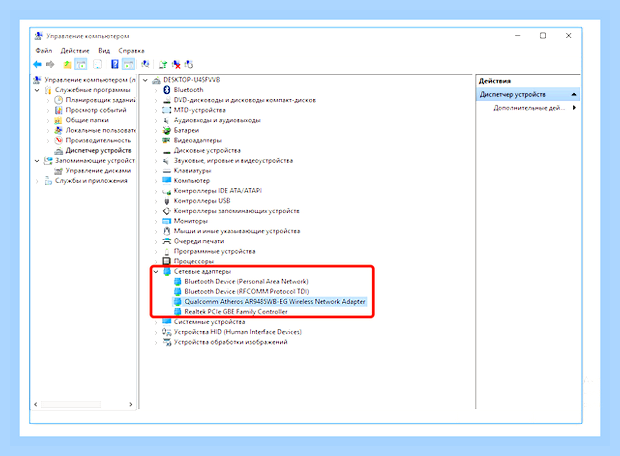Open the Действие menu
Screen dimensions: 620x456
click(75, 51)
